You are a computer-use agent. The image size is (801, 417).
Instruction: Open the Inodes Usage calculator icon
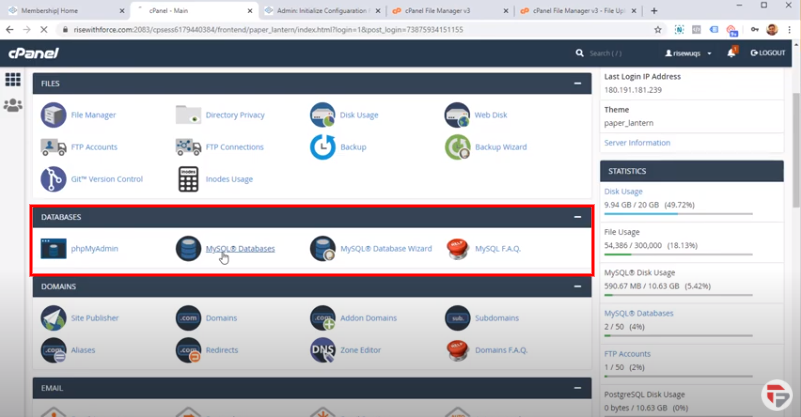coord(188,179)
